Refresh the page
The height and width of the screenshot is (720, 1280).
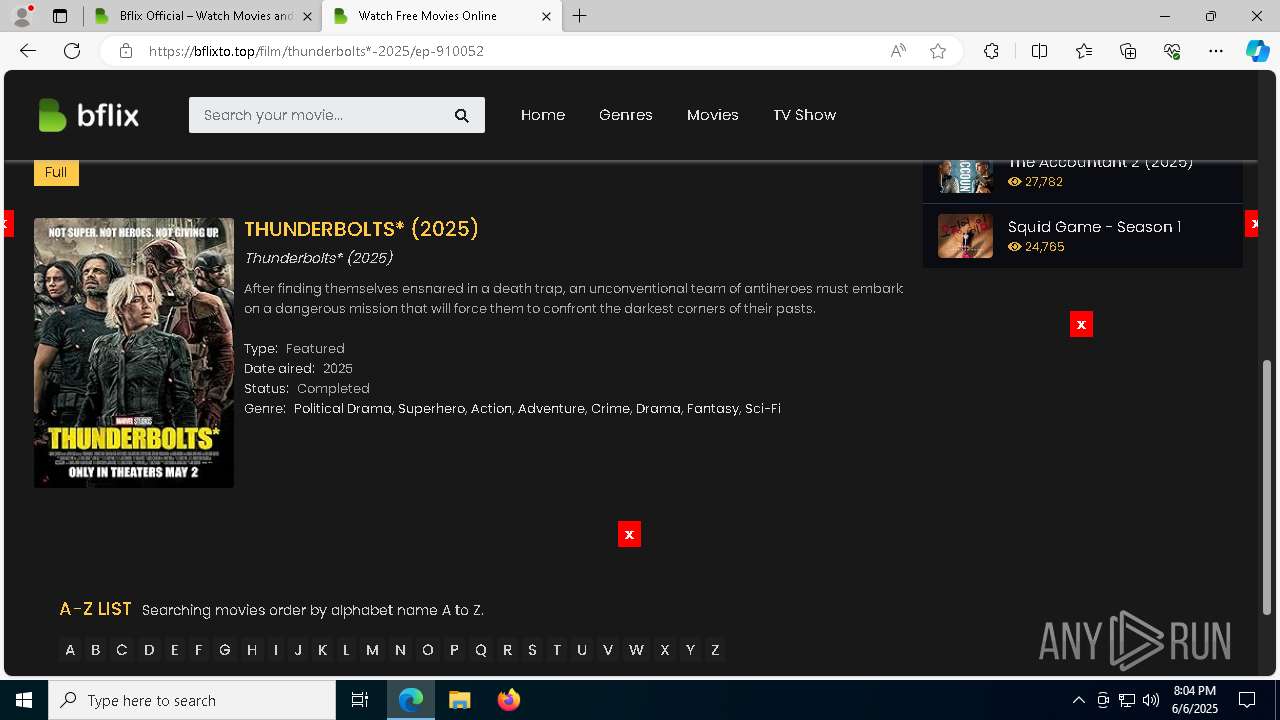72,51
